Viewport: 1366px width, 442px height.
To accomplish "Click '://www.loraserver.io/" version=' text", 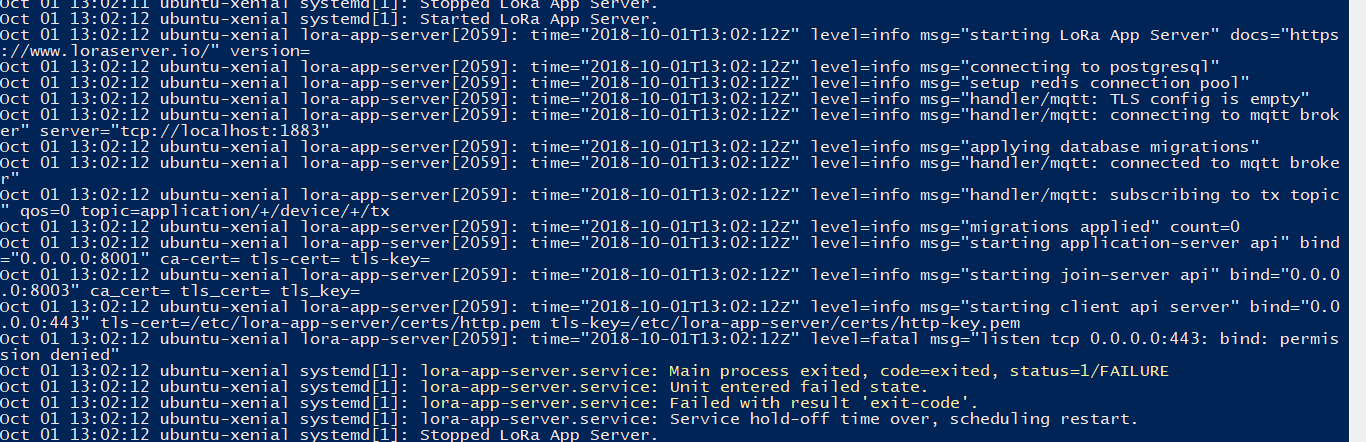I will (x=155, y=51).
